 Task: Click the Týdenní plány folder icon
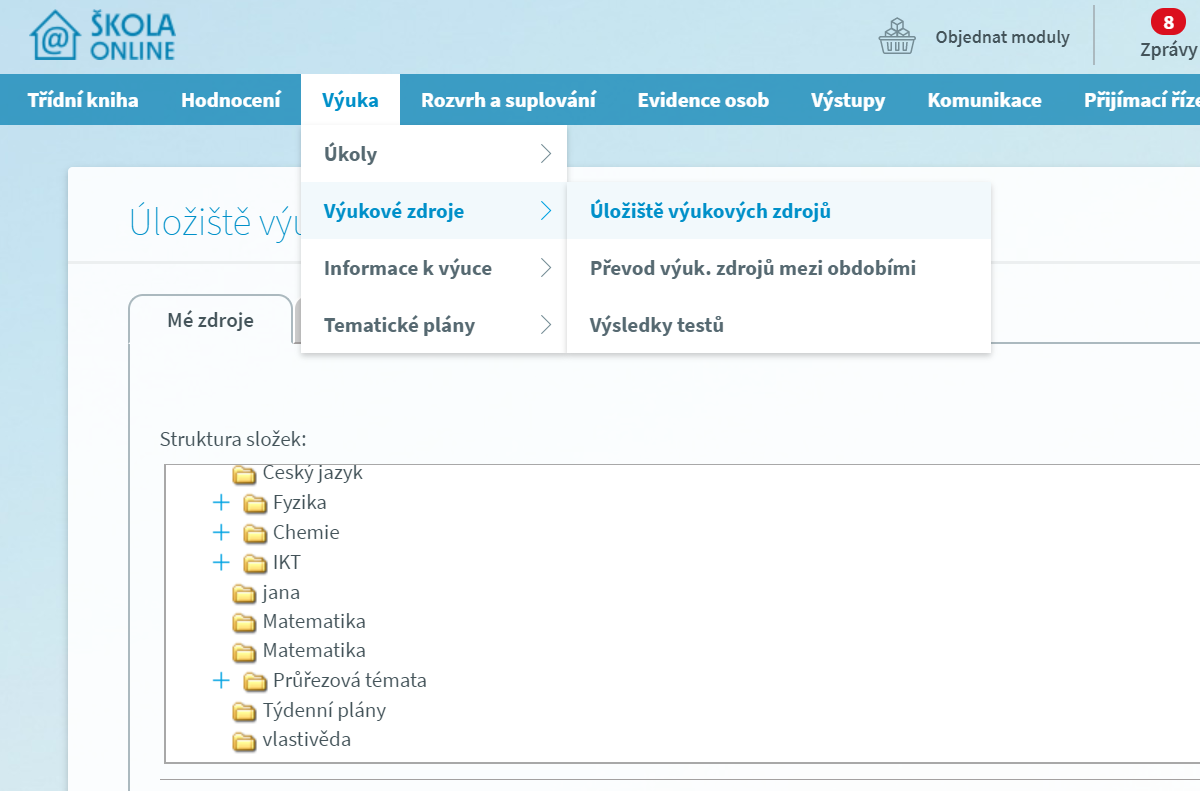click(x=244, y=711)
